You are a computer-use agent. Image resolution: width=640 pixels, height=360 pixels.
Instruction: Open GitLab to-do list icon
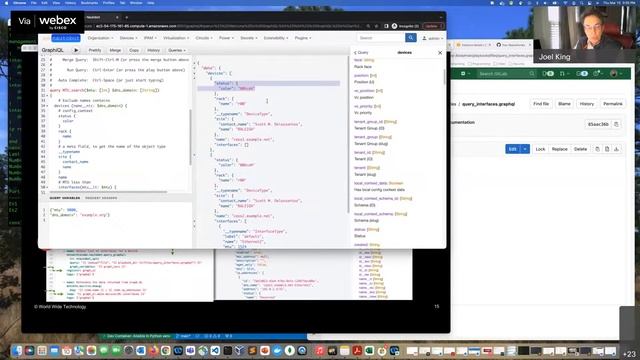pyautogui.click(x=582, y=74)
